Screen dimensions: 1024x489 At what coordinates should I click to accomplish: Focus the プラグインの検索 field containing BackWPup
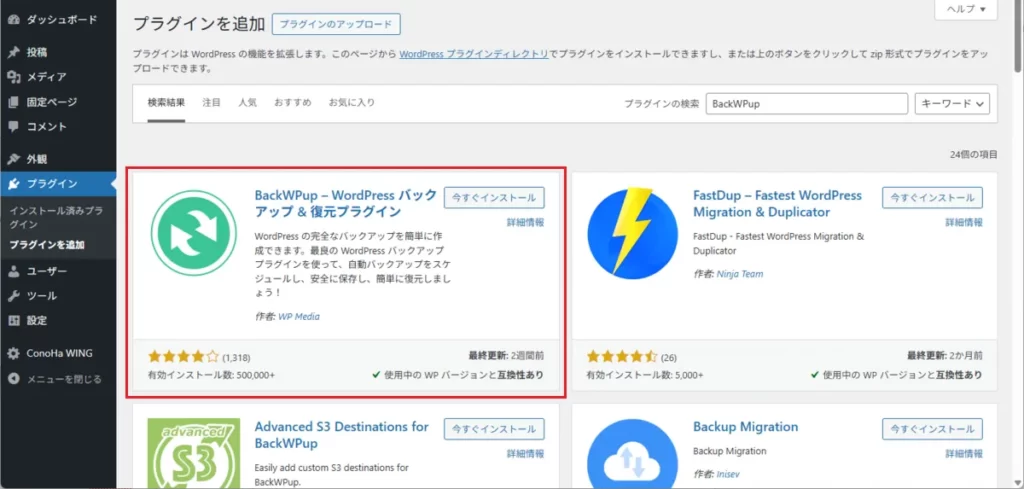[x=807, y=104]
